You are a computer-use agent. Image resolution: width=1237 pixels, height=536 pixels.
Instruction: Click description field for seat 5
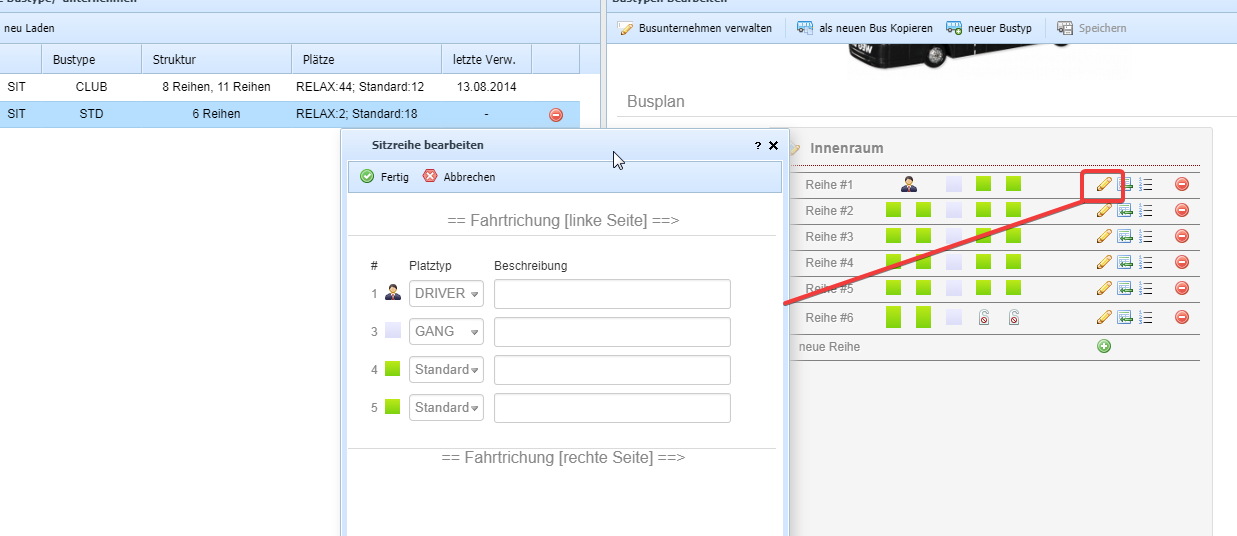click(612, 408)
